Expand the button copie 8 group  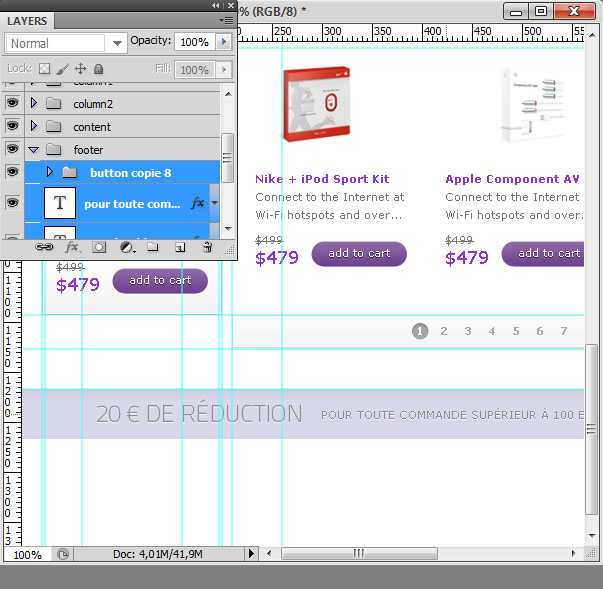click(50, 171)
